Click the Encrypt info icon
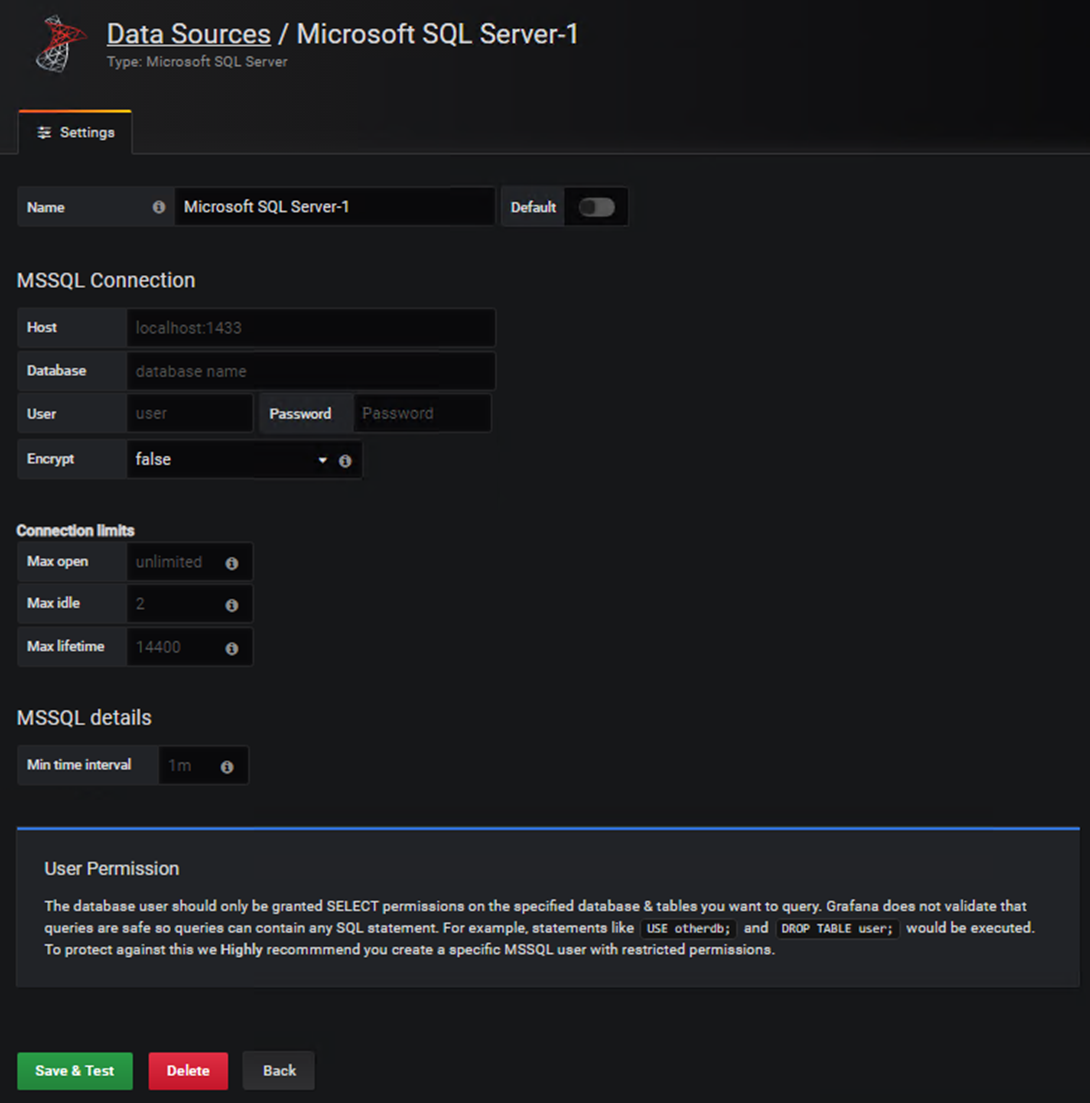Screen dimensions: 1090x1103 [345, 460]
